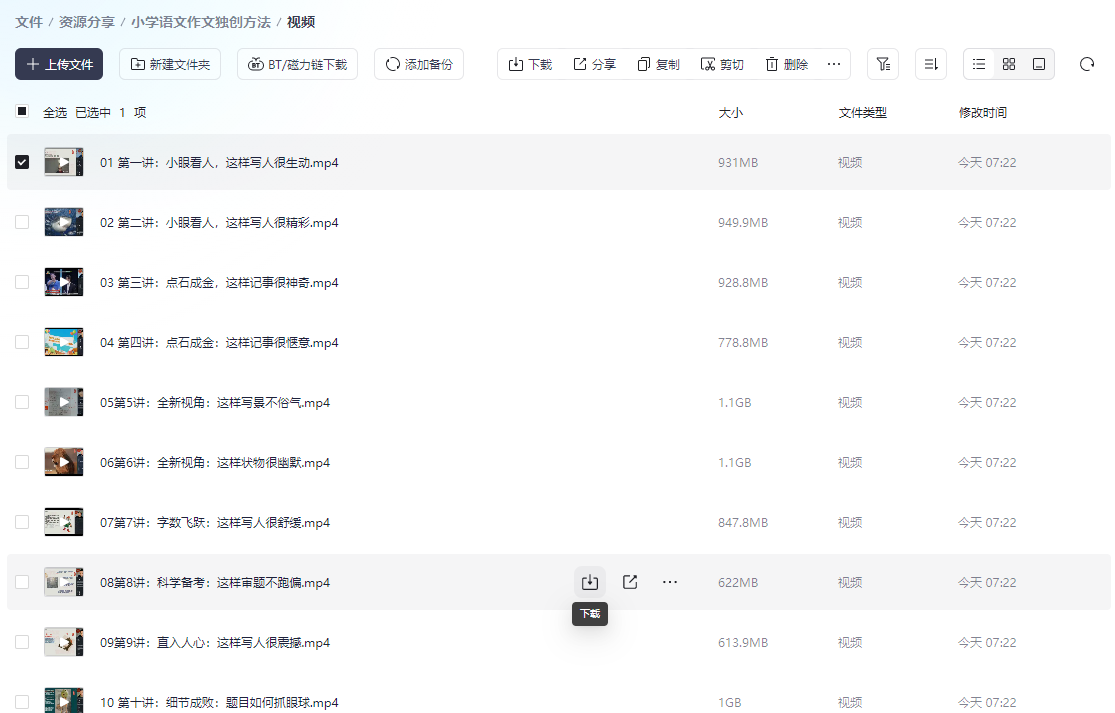Delete the selected file via the toolbar
The height and width of the screenshot is (713, 1115).
(x=786, y=64)
